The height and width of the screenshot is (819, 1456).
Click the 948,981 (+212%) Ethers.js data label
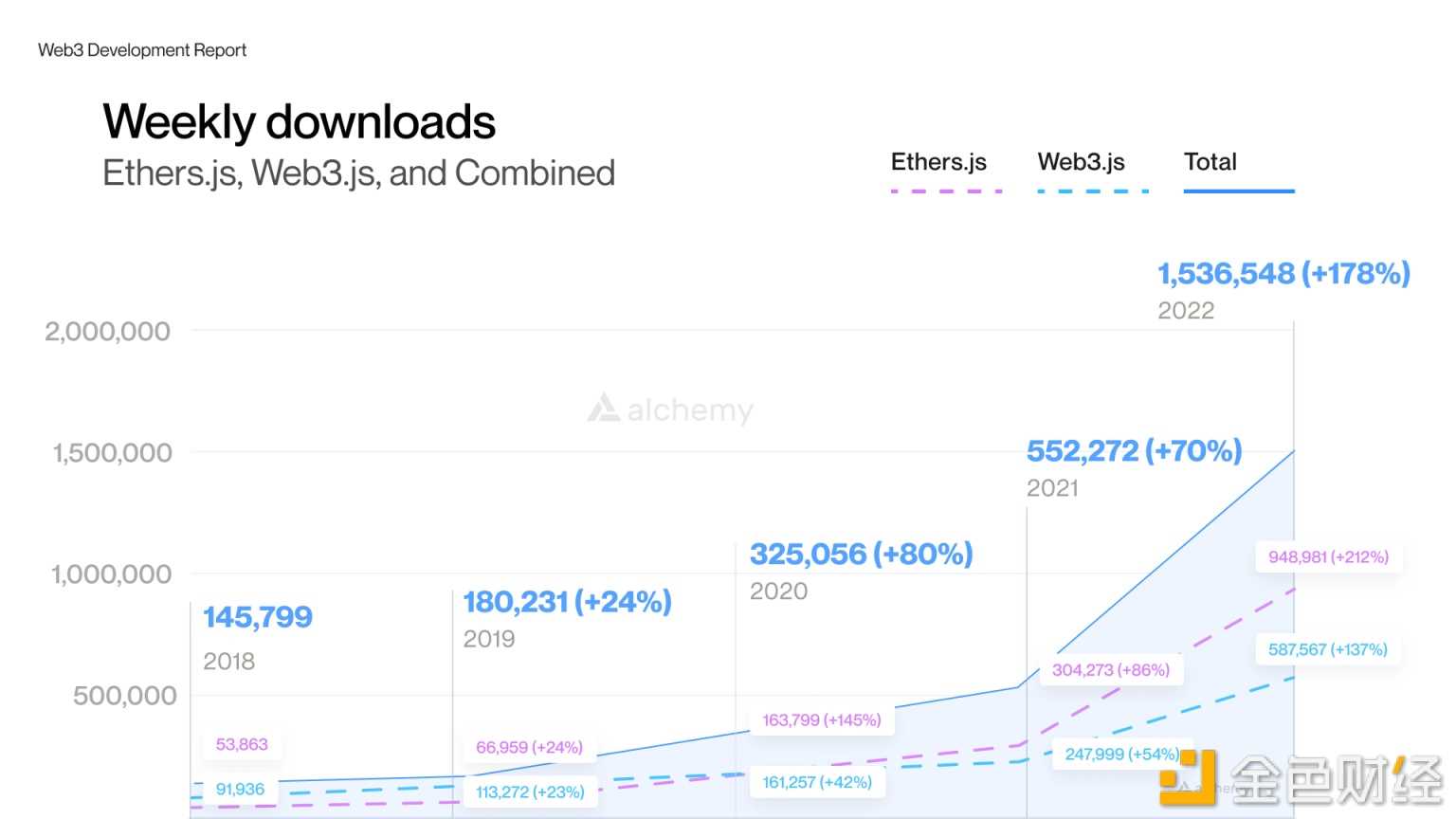(1328, 557)
